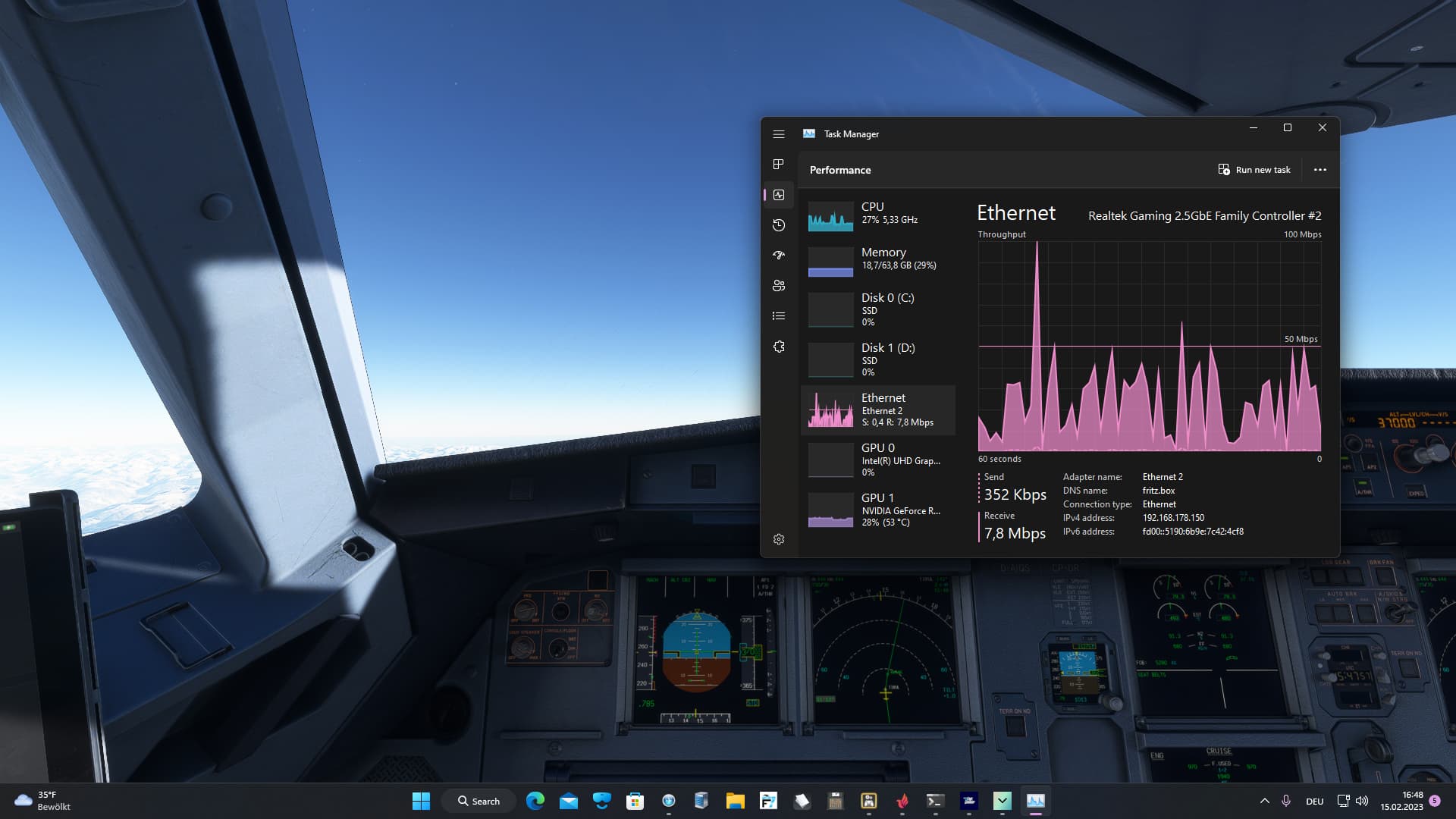Click the IPv6 address value
The width and height of the screenshot is (1456, 819).
(1193, 532)
